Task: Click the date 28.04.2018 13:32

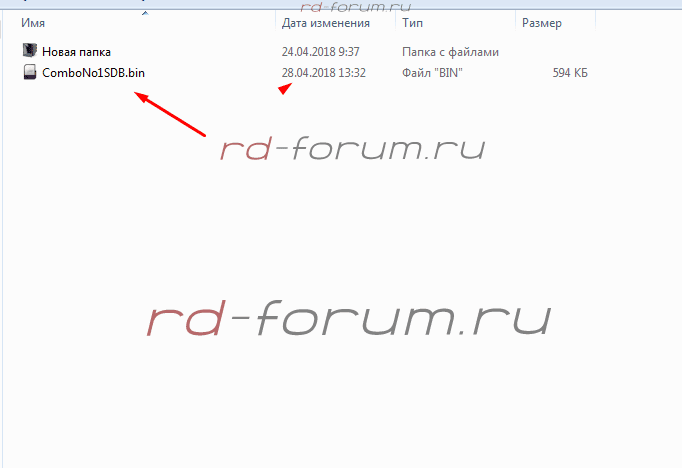Action: 324,73
